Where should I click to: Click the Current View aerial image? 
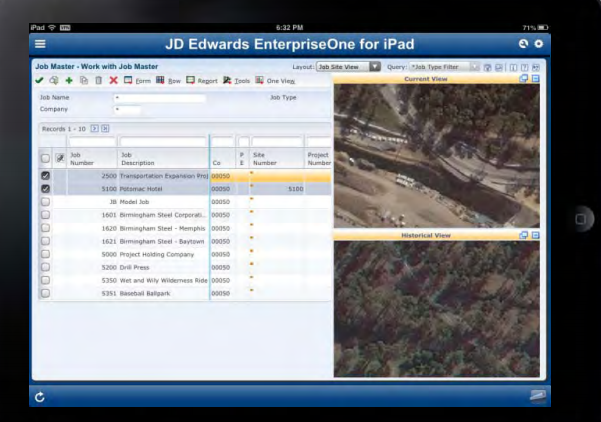(437, 156)
